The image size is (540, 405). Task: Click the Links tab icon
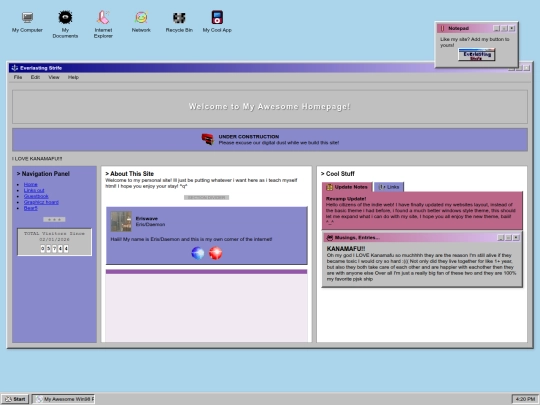click(x=382, y=187)
